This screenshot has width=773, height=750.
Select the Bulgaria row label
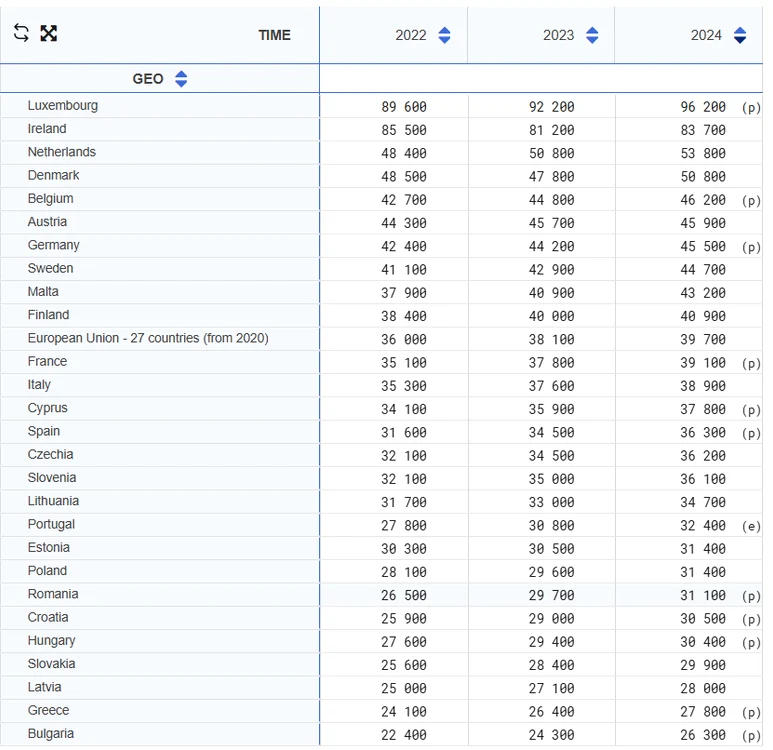tap(51, 734)
